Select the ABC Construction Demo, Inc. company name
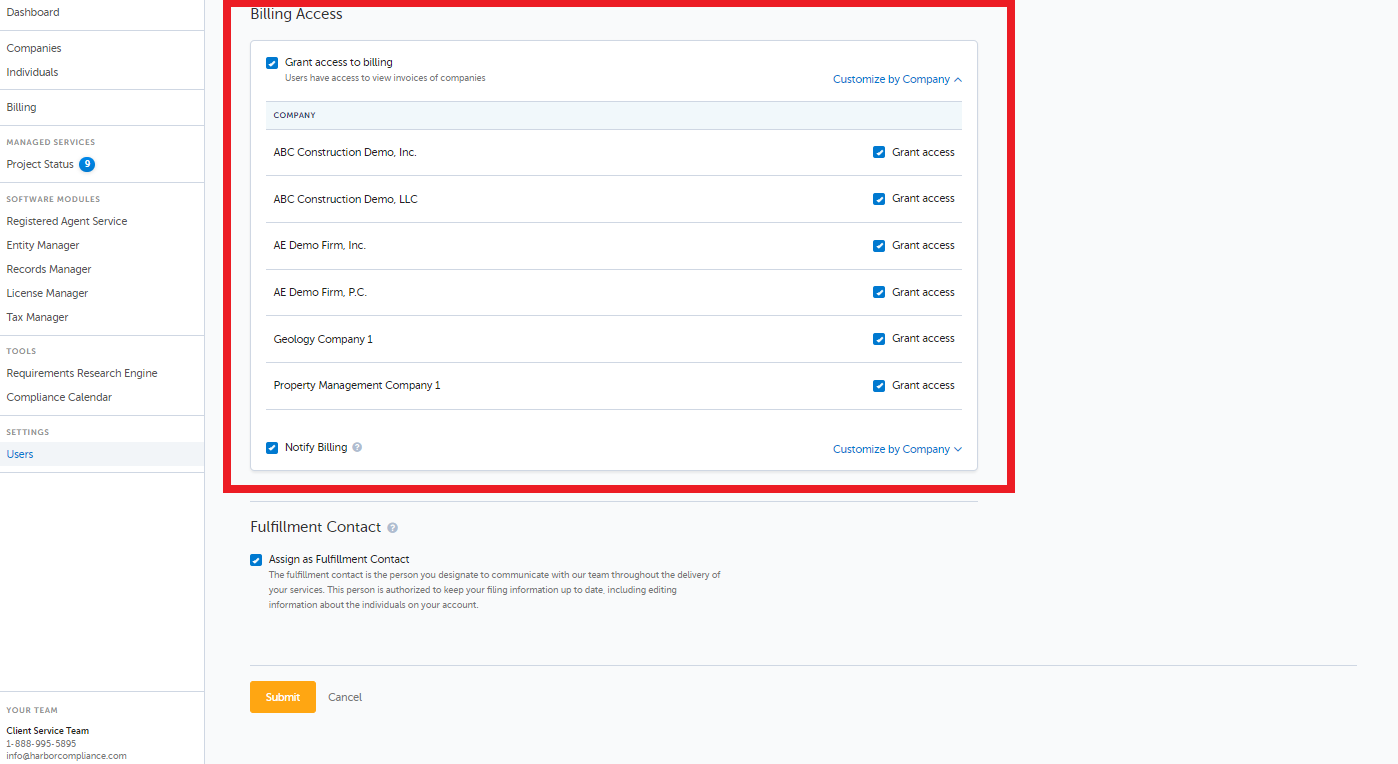This screenshot has height=764, width=1398. (x=345, y=153)
